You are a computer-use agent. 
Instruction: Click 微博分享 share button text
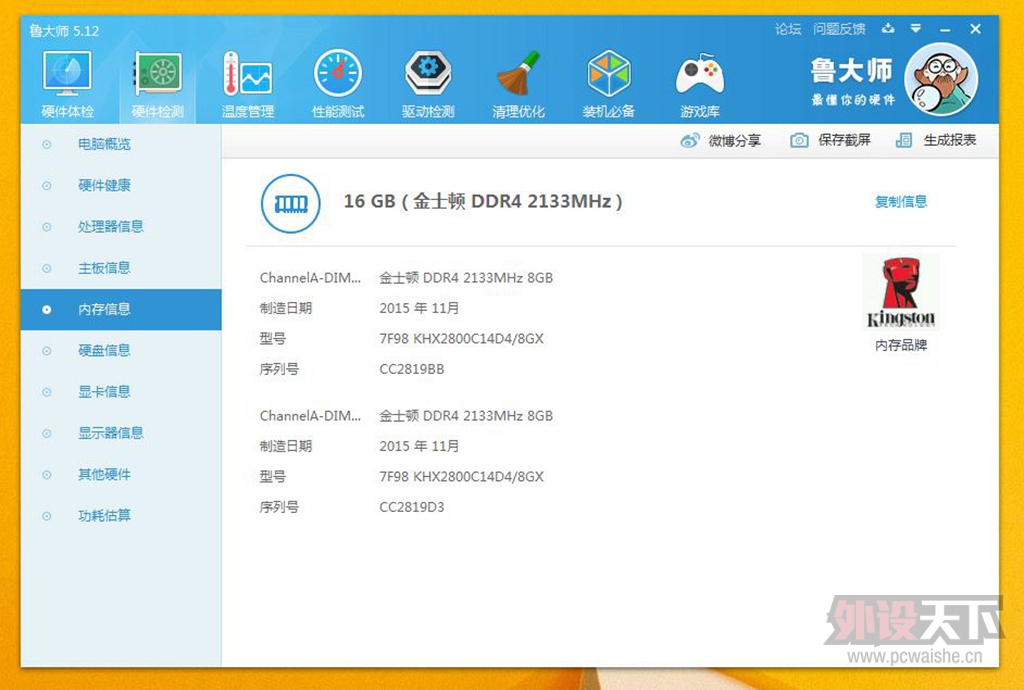735,140
